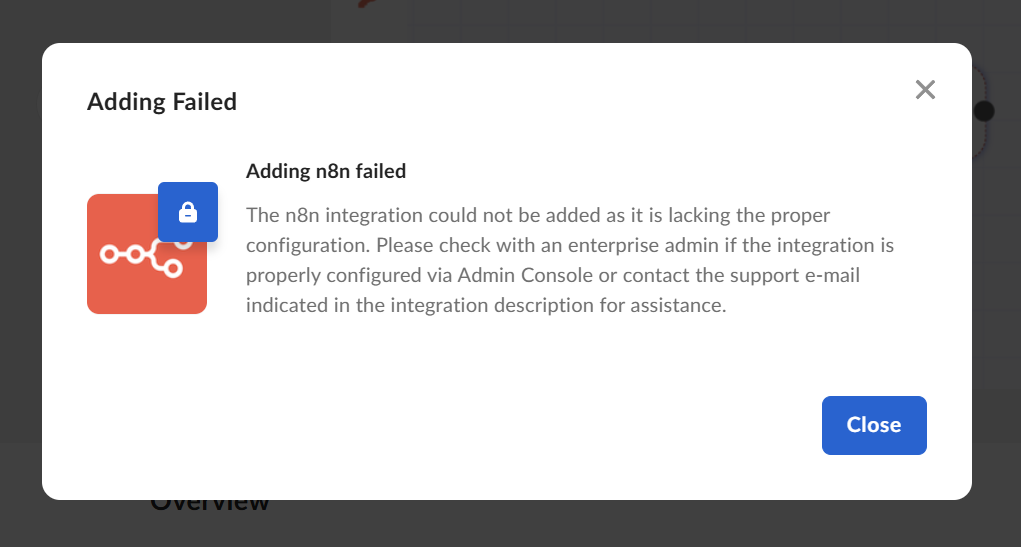
Task: Click the blue Close button
Action: (874, 425)
